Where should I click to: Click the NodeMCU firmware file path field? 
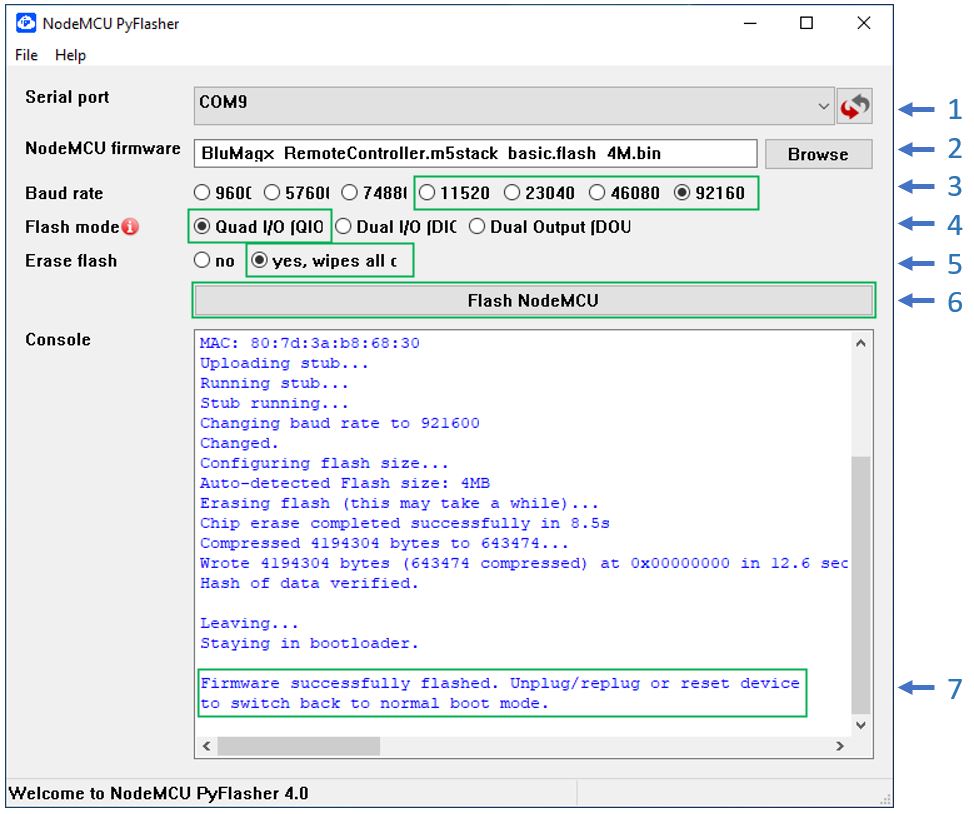[x=475, y=153]
